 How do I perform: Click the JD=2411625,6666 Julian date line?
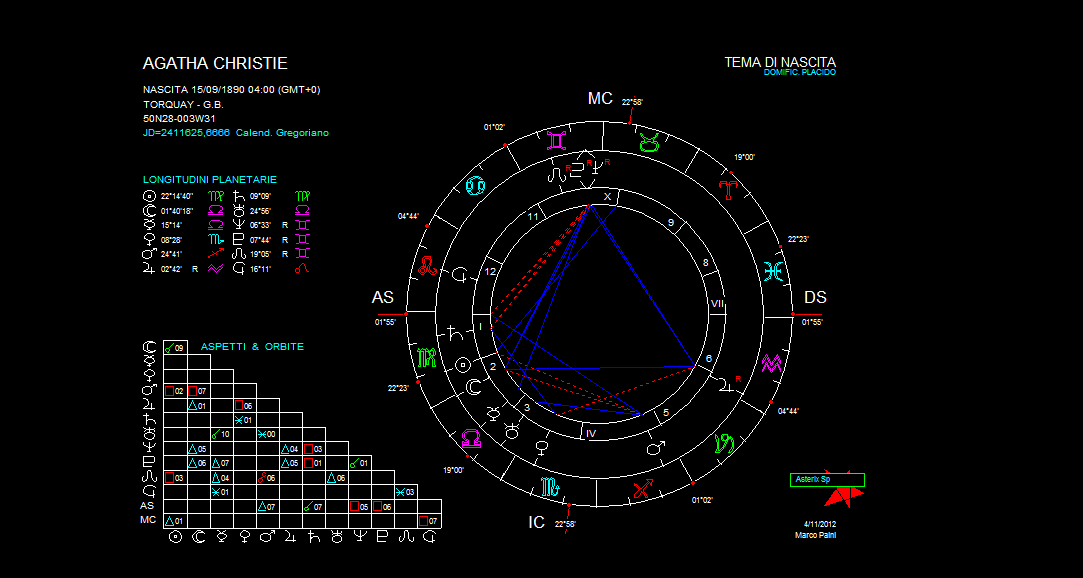[x=236, y=133]
